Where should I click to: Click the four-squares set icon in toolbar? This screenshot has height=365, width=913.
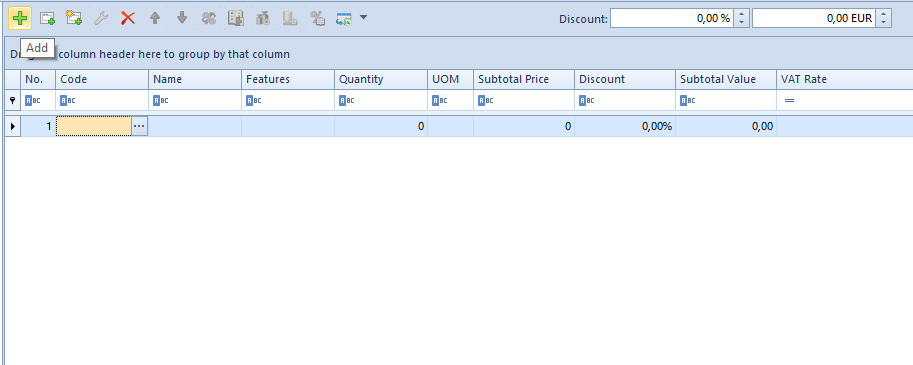click(x=208, y=19)
